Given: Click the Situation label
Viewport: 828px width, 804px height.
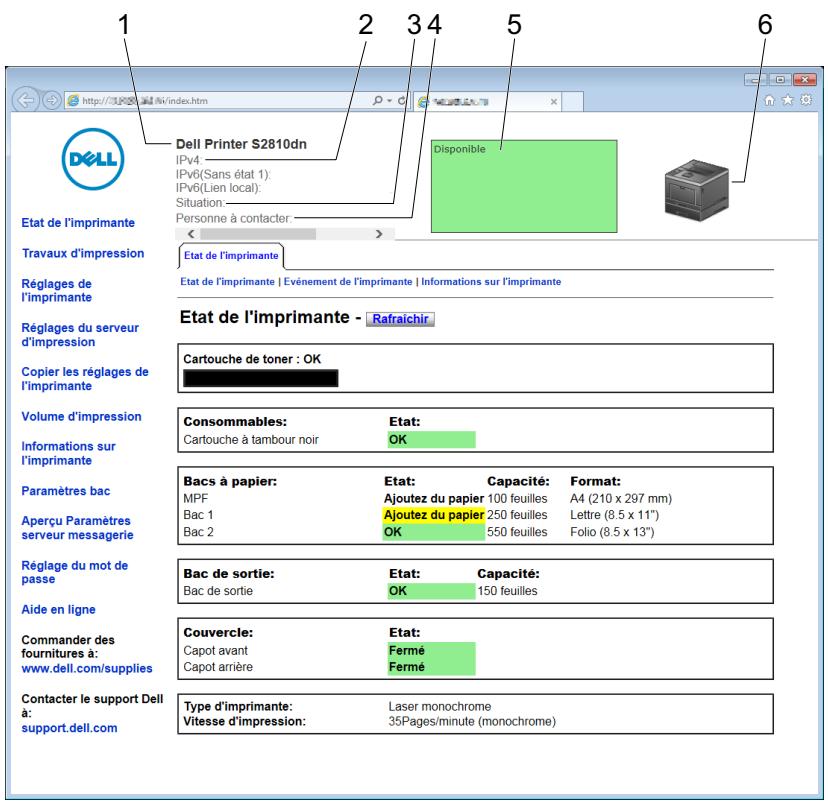Looking at the screenshot, I should [201, 203].
